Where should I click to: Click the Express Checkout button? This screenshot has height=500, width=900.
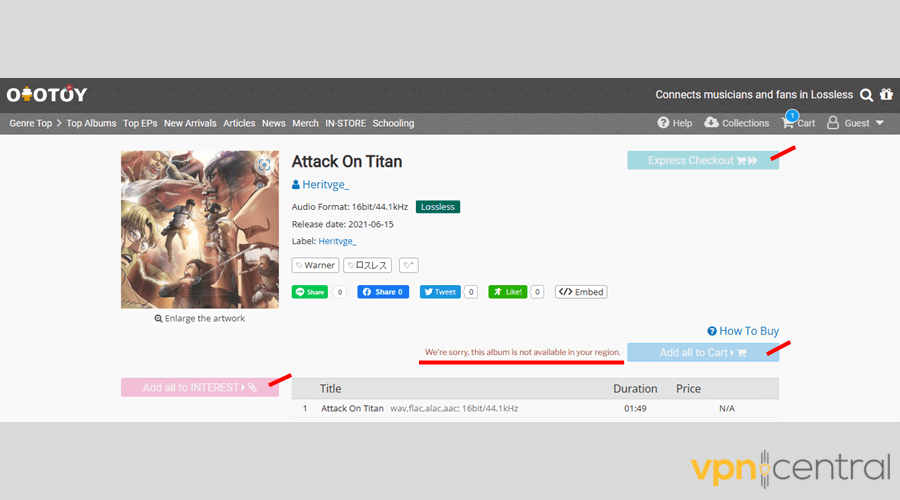703,161
